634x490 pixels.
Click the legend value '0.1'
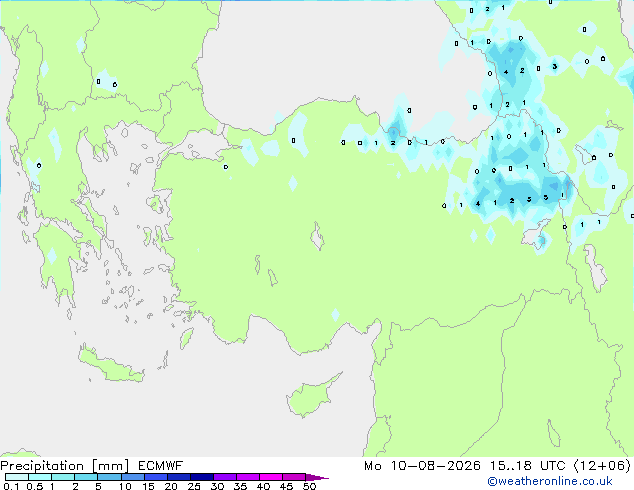(x=11, y=486)
